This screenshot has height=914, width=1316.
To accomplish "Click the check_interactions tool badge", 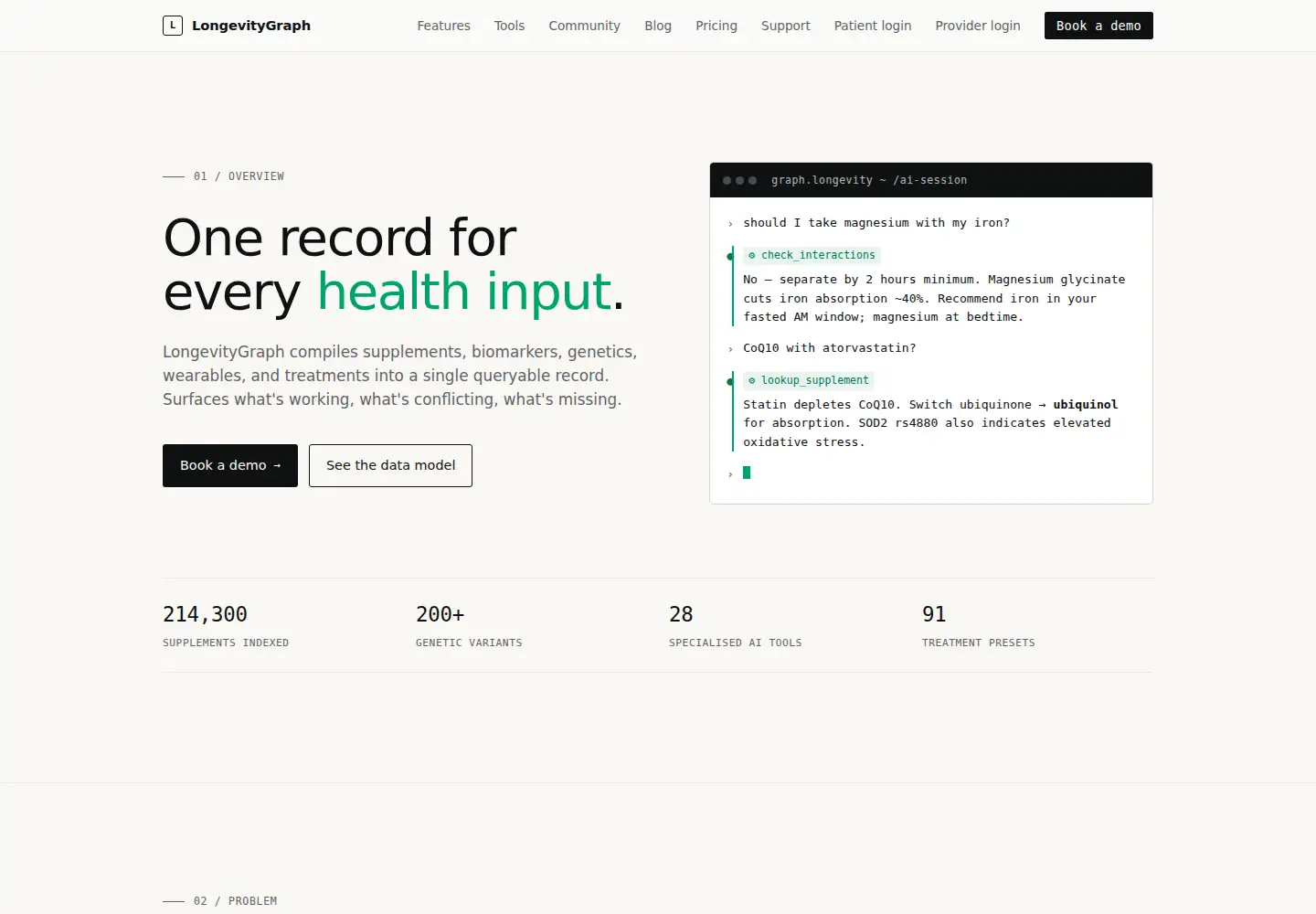I will [812, 255].
